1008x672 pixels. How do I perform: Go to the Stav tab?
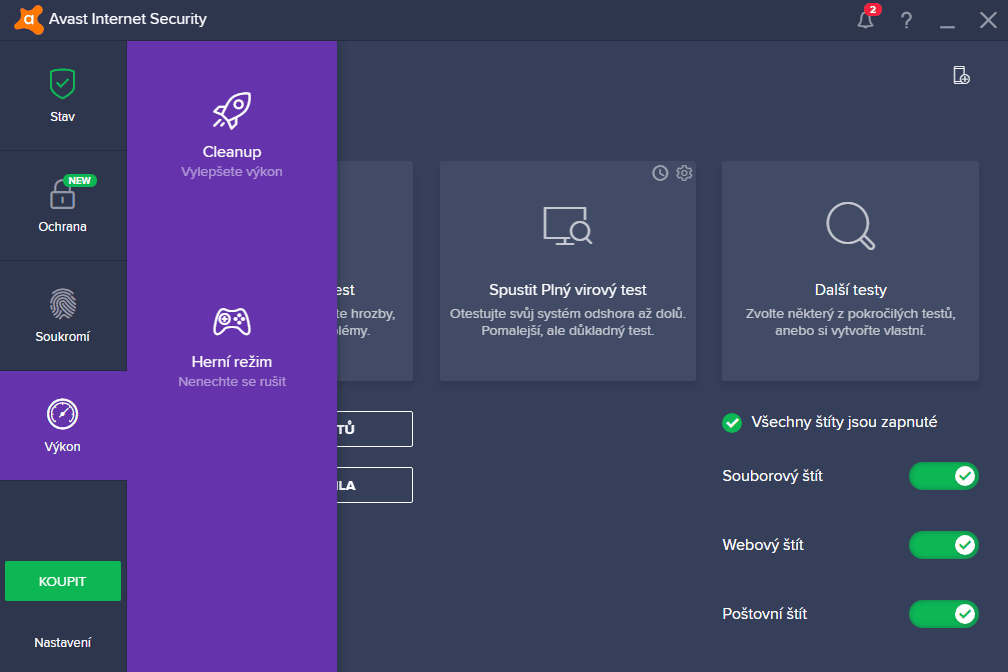click(x=63, y=96)
